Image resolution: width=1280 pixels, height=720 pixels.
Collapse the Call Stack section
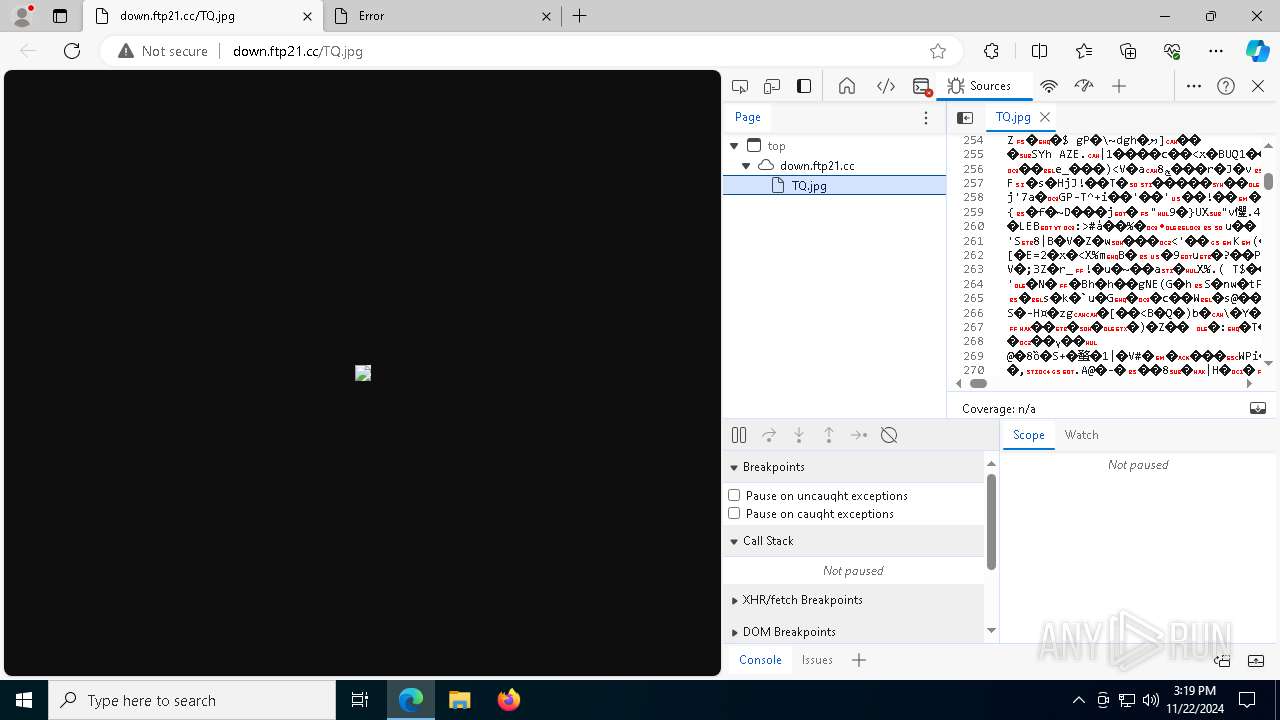[x=854, y=541]
